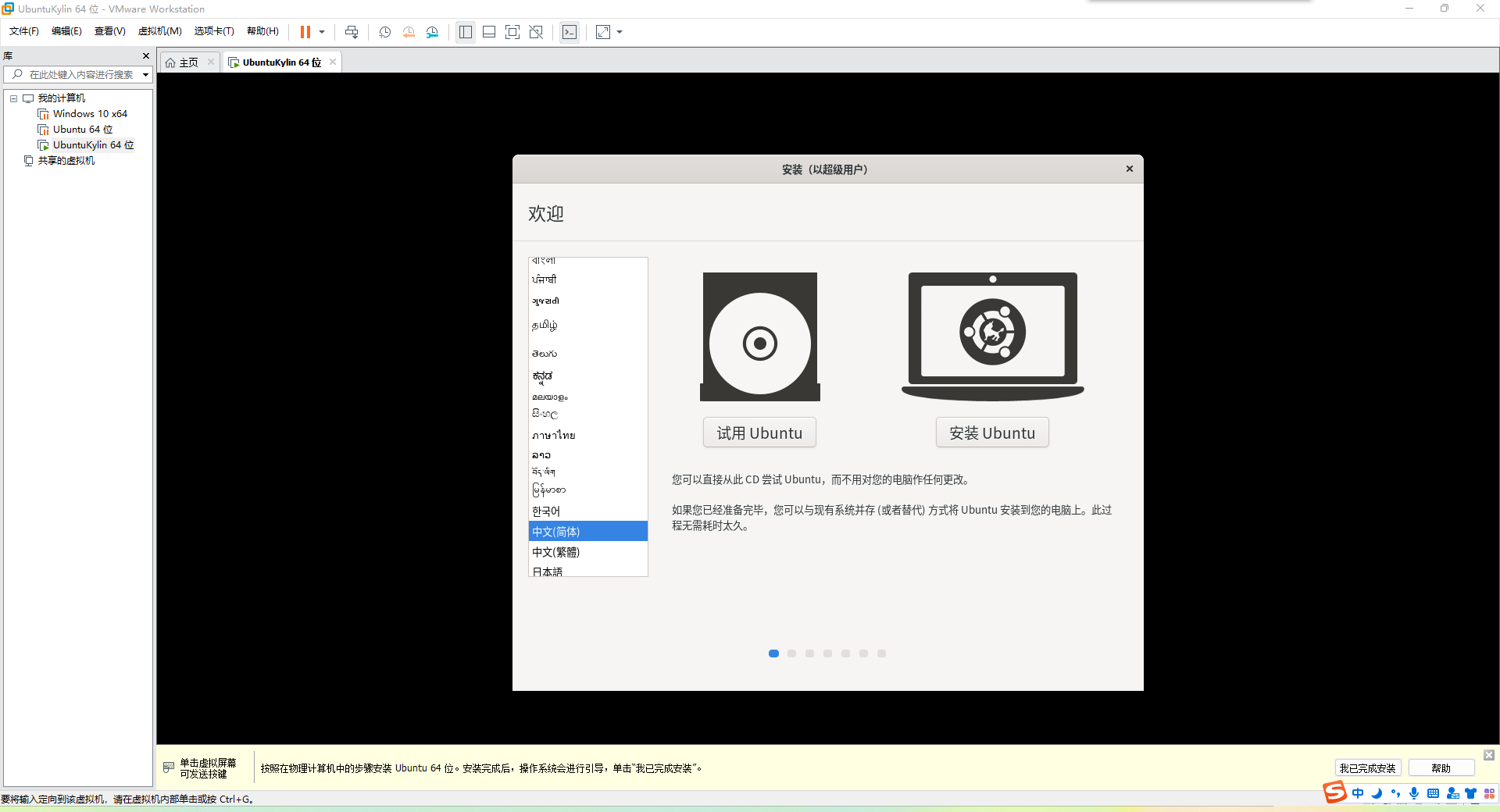Switch to the 主页 tab
The image size is (1500, 812).
point(188,62)
